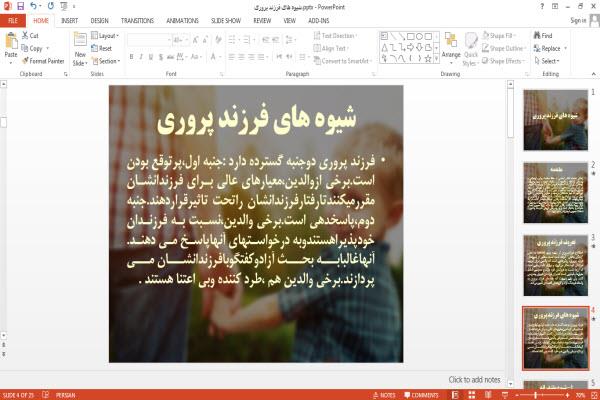Toggle Strikethrough formatting
This screenshot has height=400, width=600.
point(170,57)
